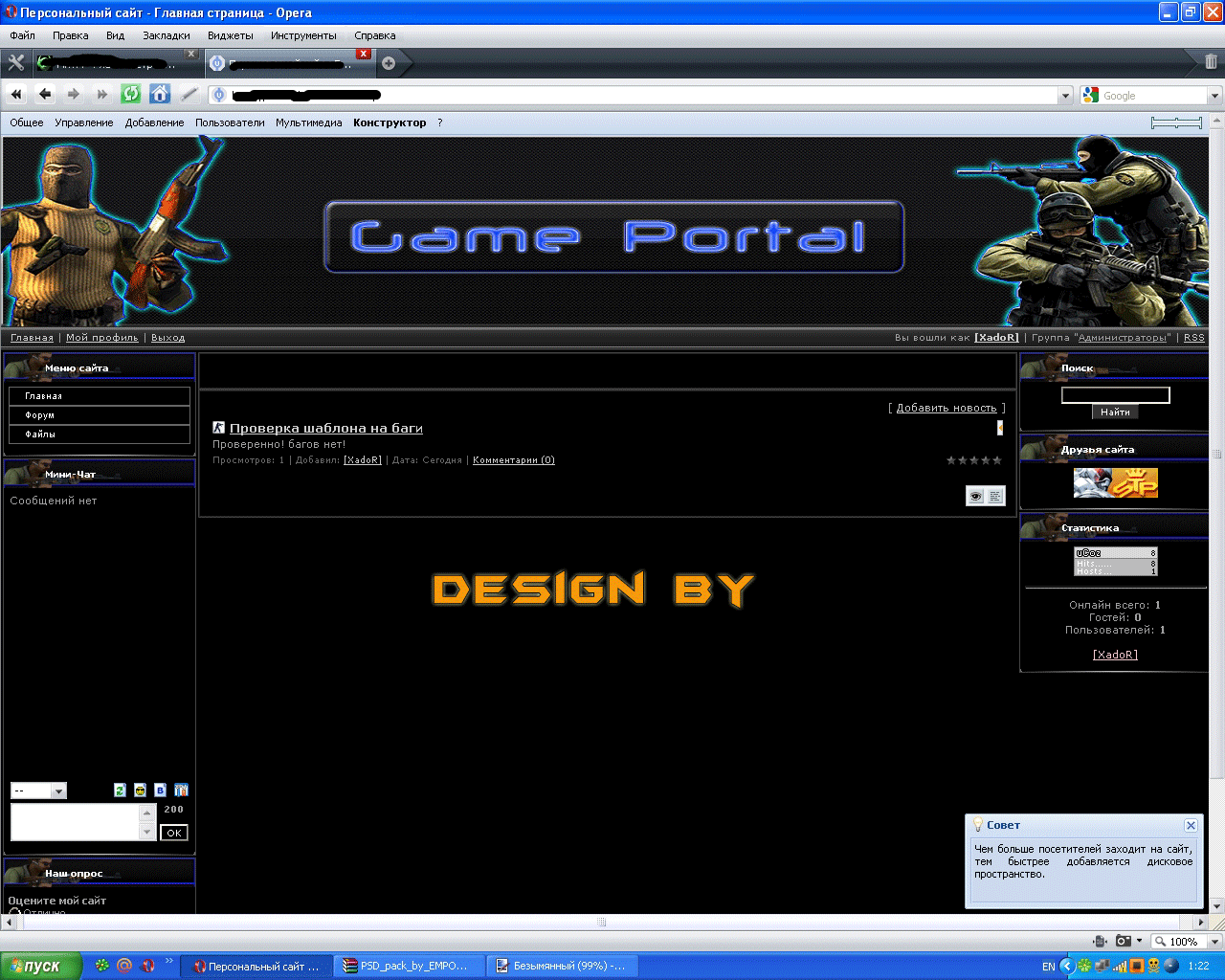Image resolution: width=1225 pixels, height=980 pixels.
Task: Toggle the eye visibility icon under news
Action: (x=975, y=496)
